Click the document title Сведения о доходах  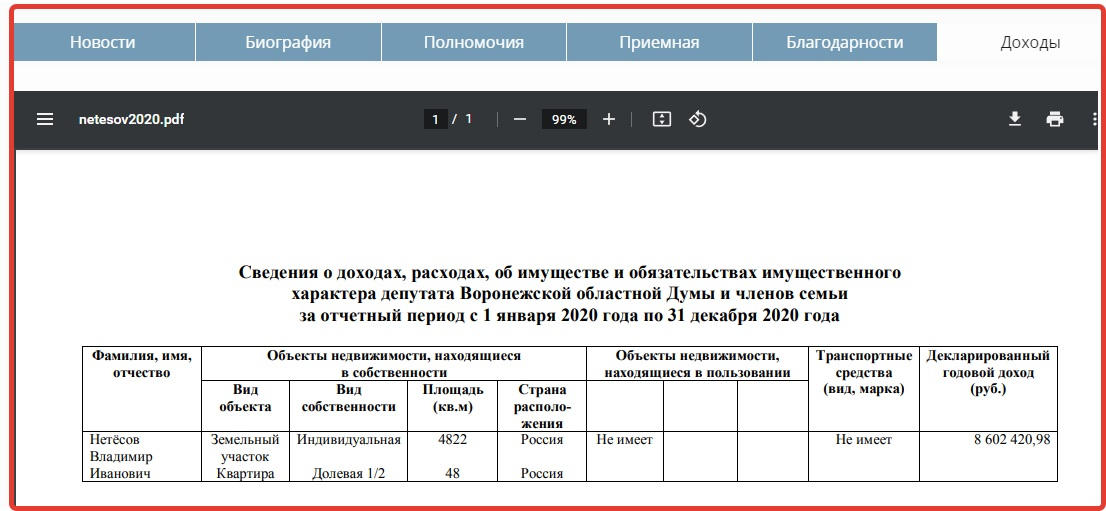click(570, 294)
